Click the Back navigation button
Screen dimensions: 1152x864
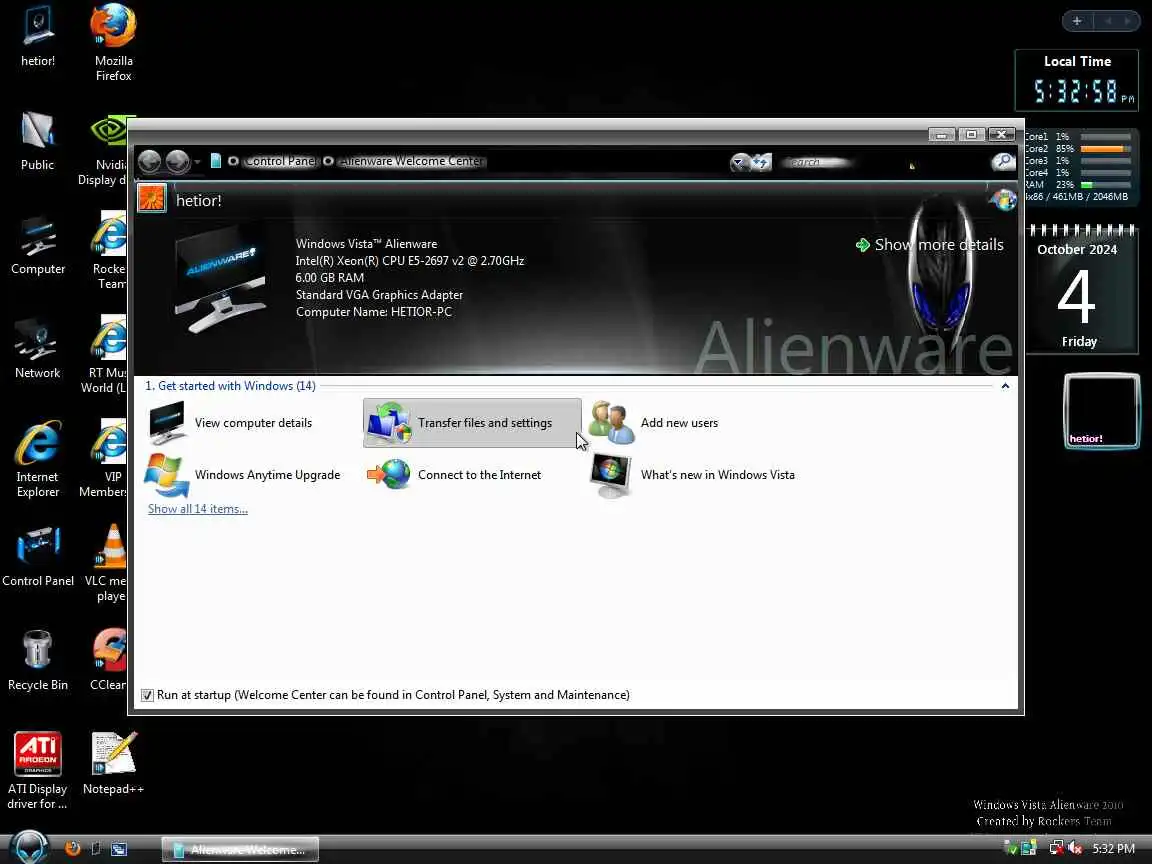click(x=150, y=161)
